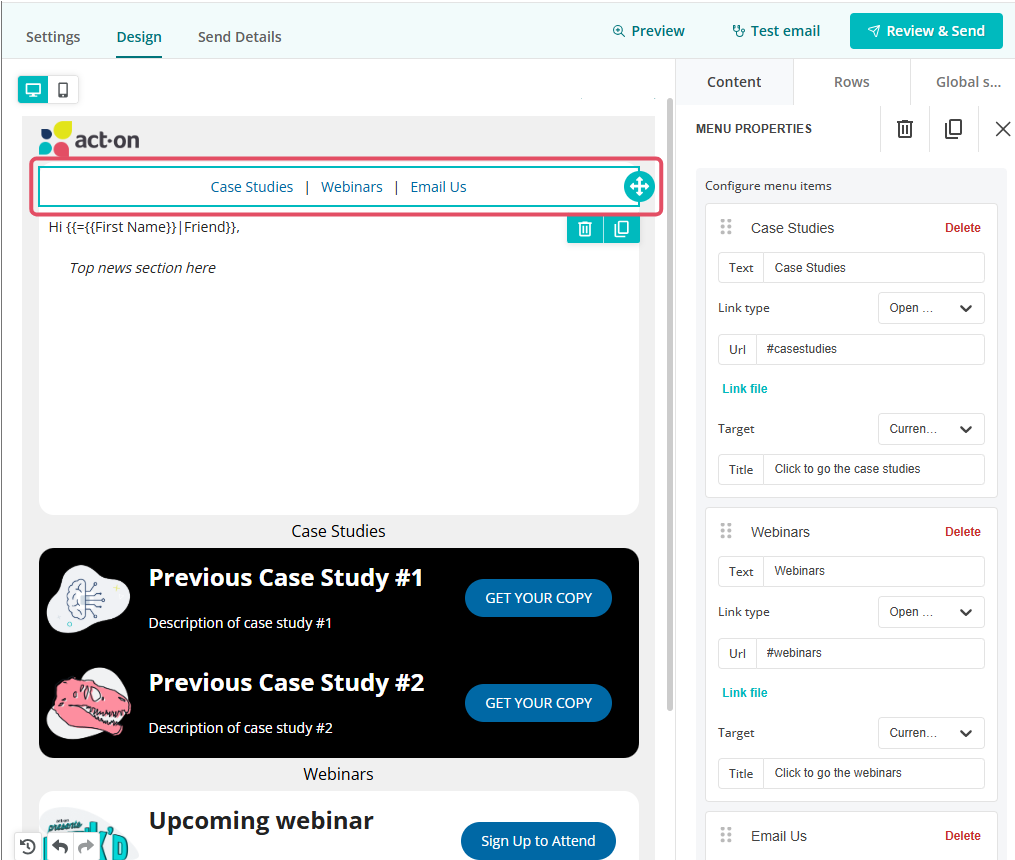1015x860 pixels.
Task: Click Link file under Case Studies
Action: [x=744, y=389]
